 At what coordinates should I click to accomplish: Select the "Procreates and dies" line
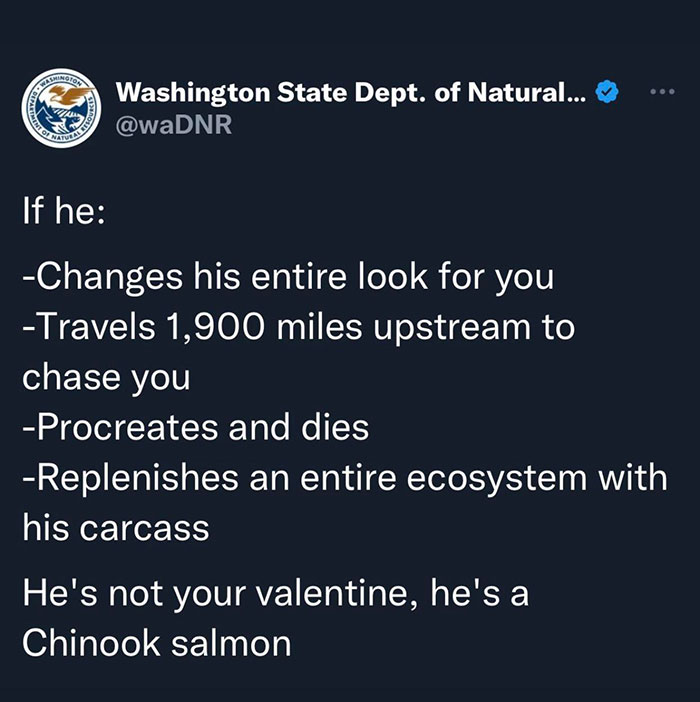coord(196,428)
